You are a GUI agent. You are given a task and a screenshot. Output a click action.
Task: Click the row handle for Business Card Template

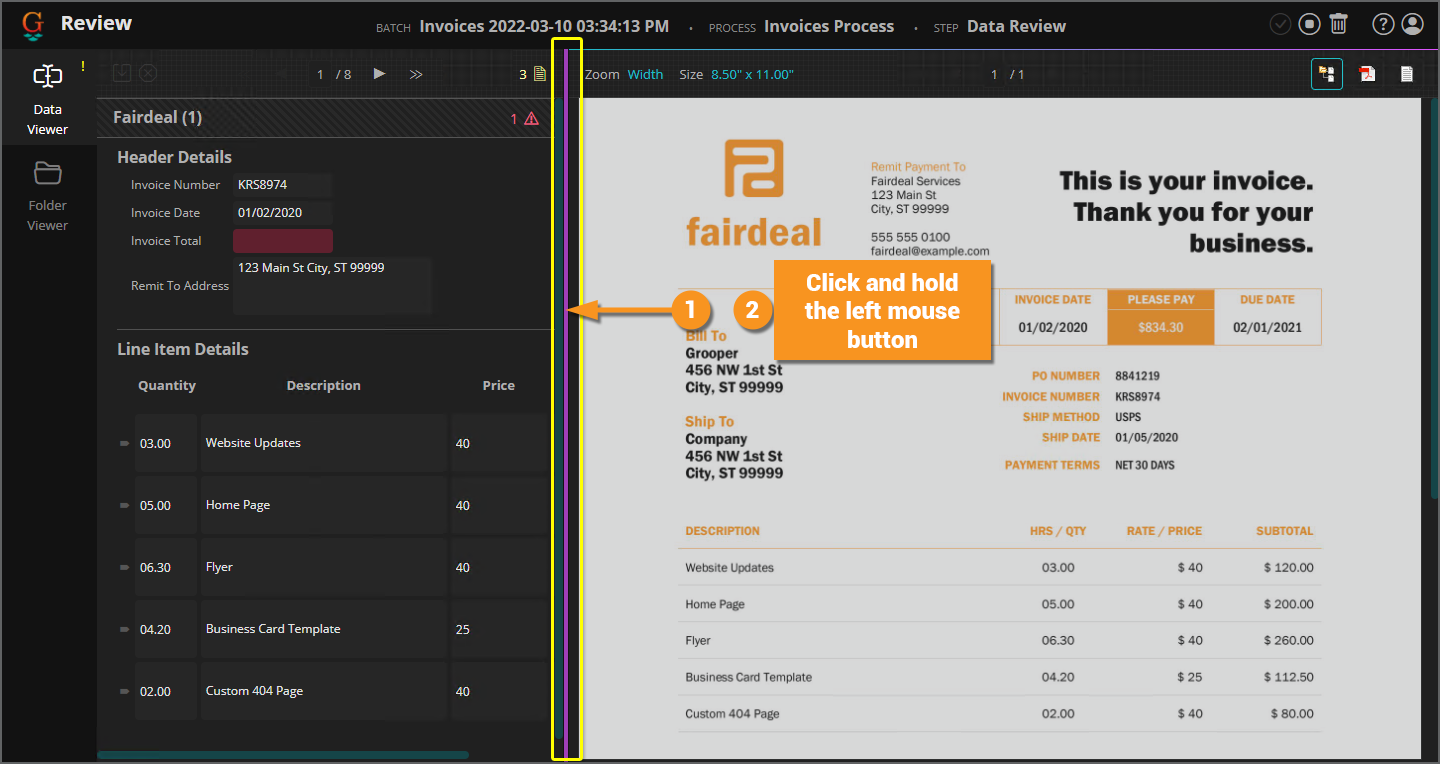coord(125,629)
